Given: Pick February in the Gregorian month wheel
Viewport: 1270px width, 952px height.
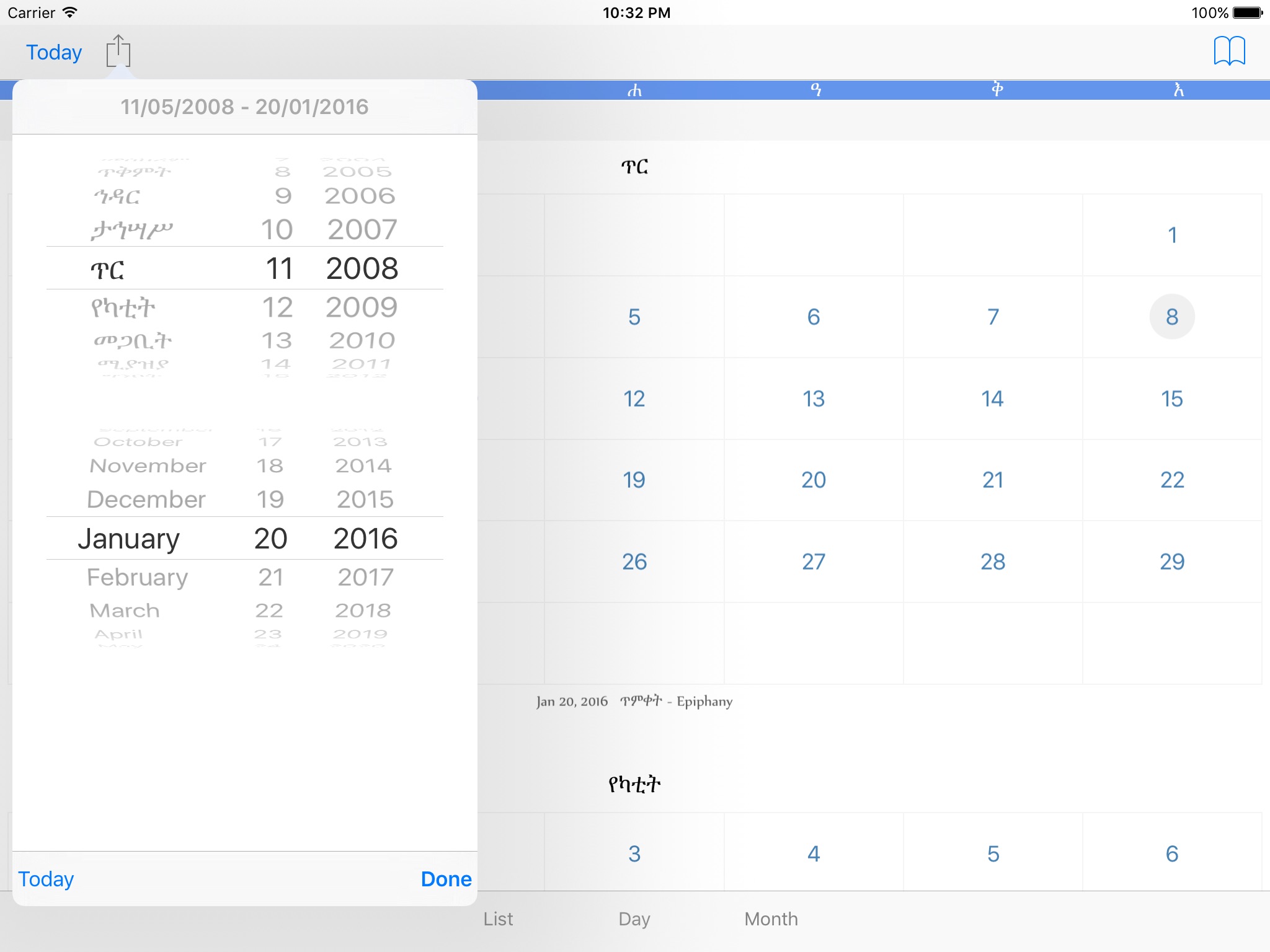Looking at the screenshot, I should [137, 577].
